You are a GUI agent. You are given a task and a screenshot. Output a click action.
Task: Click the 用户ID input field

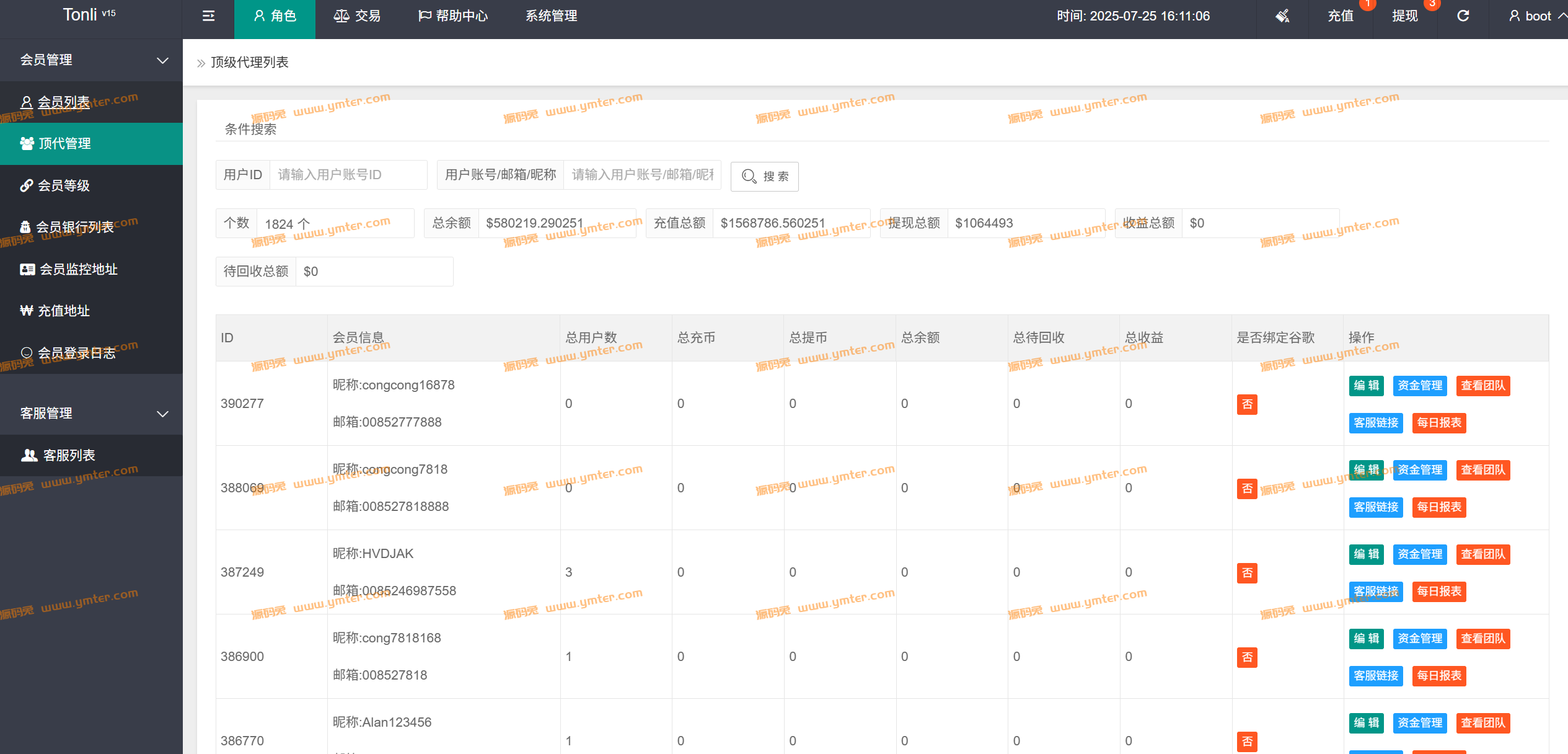coord(348,175)
